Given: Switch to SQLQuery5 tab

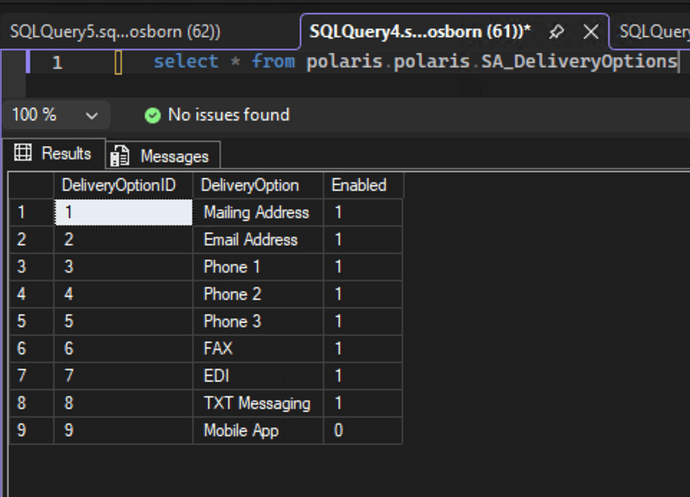Looking at the screenshot, I should click(115, 32).
